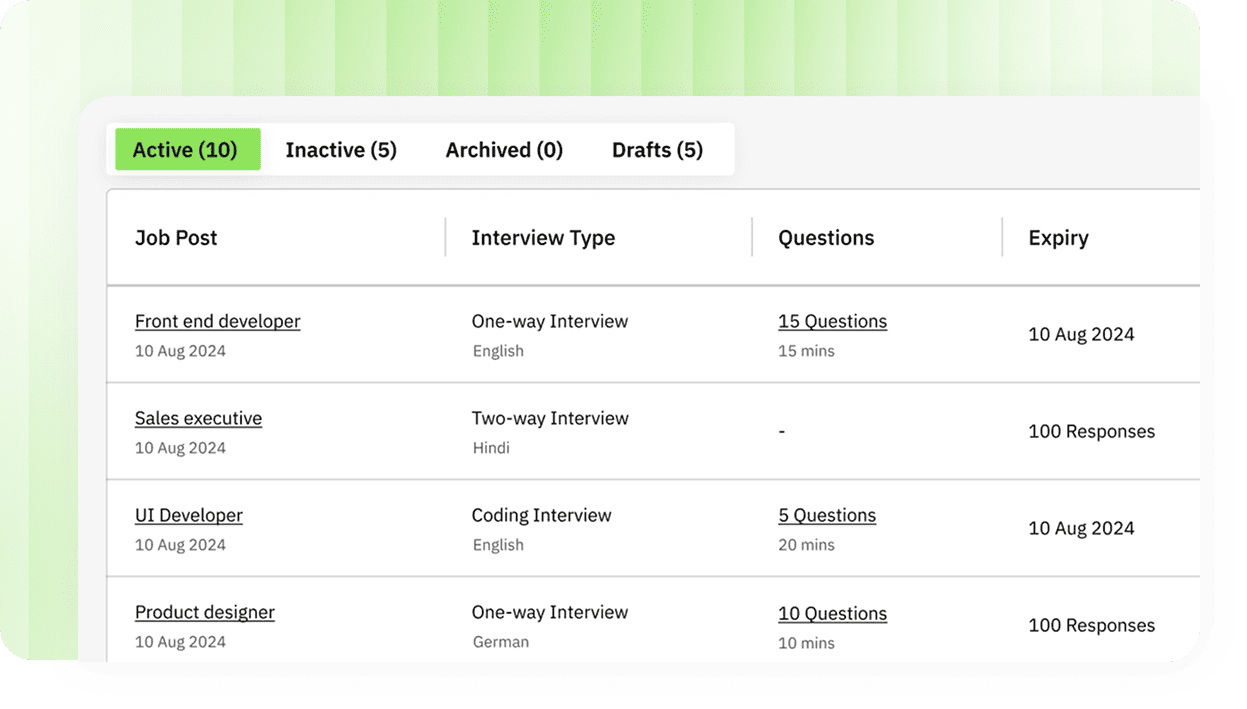This screenshot has width=1247, height=709.
Task: Open the 5 Questions link
Action: pyautogui.click(x=827, y=515)
